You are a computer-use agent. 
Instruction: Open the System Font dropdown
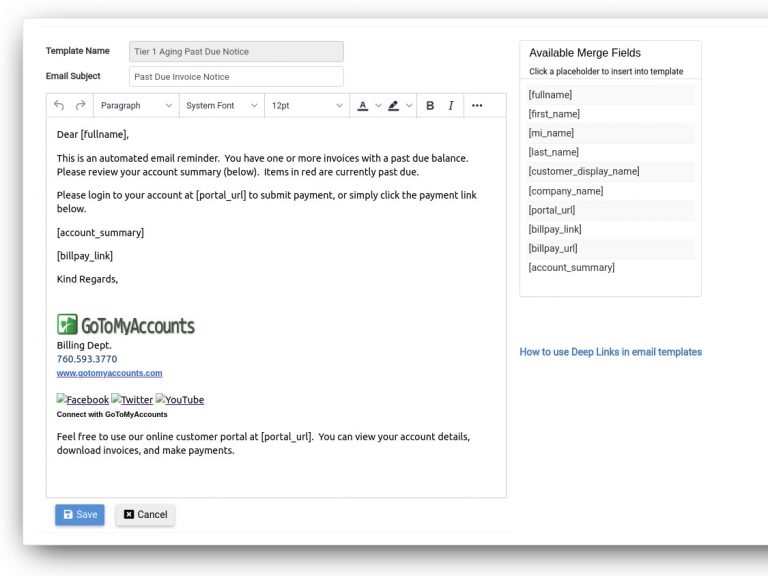221,105
